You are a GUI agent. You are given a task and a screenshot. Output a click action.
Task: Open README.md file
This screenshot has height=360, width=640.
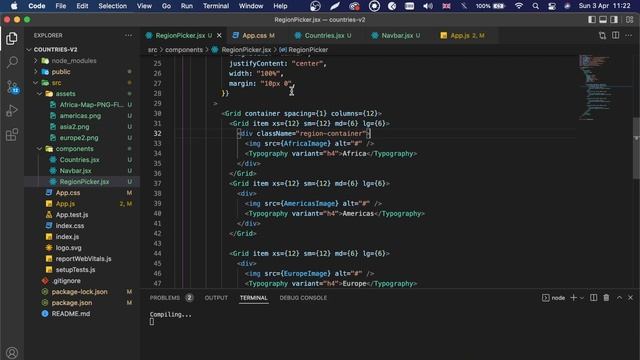pos(71,314)
